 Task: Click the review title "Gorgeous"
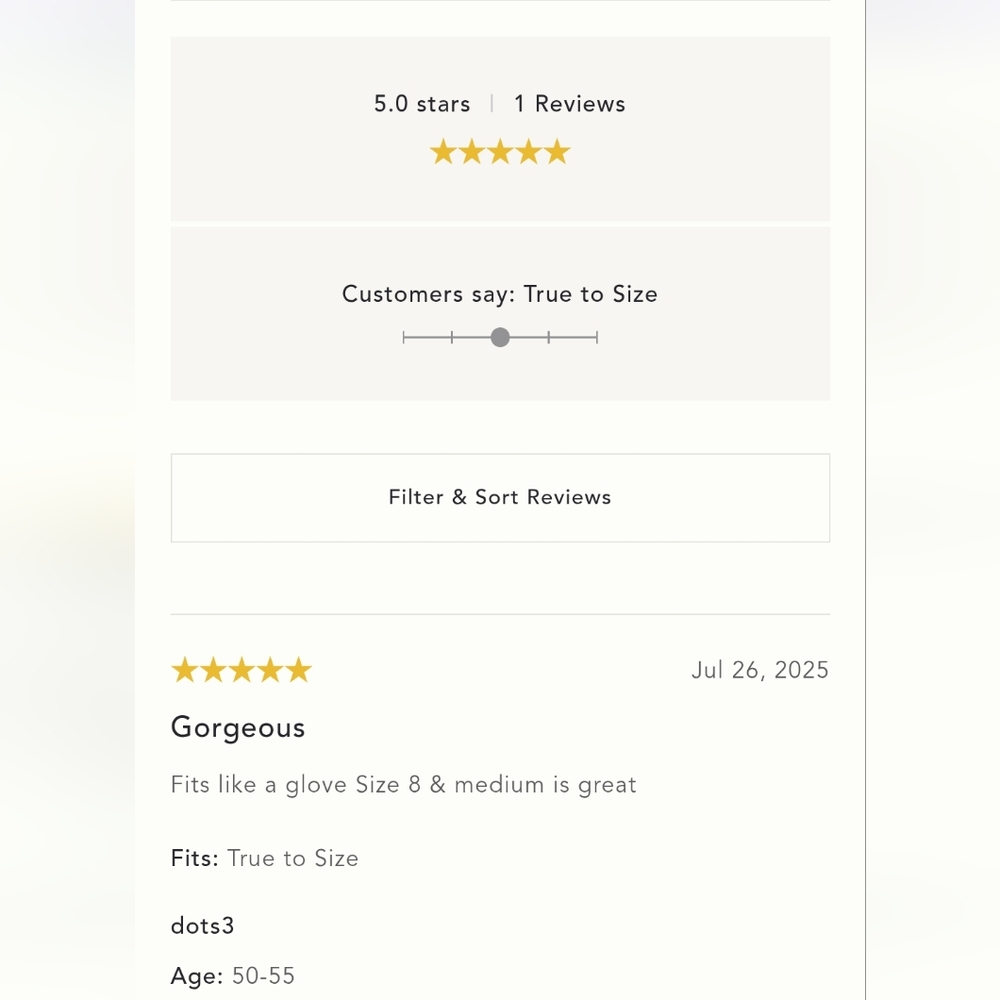[x=238, y=727]
